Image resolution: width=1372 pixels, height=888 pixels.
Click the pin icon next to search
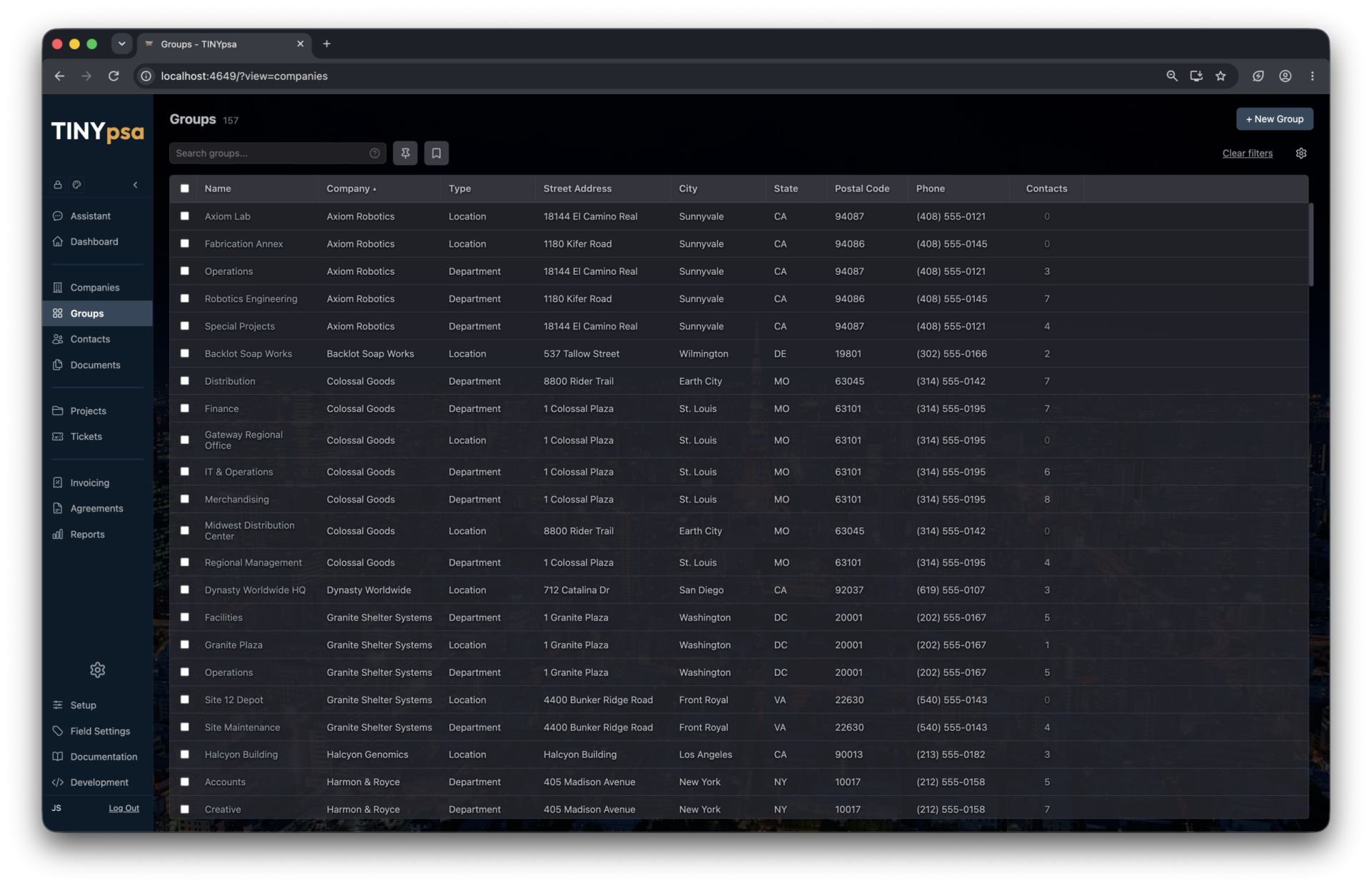coord(405,153)
